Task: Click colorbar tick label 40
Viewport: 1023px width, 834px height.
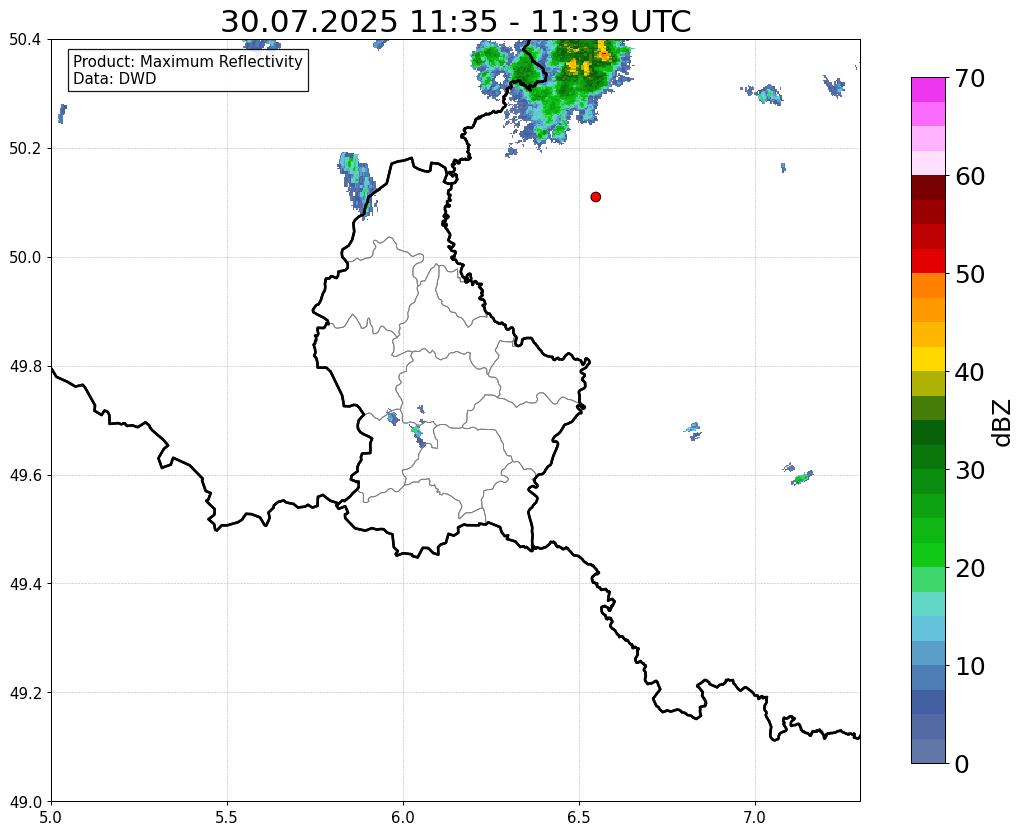Action: click(970, 372)
